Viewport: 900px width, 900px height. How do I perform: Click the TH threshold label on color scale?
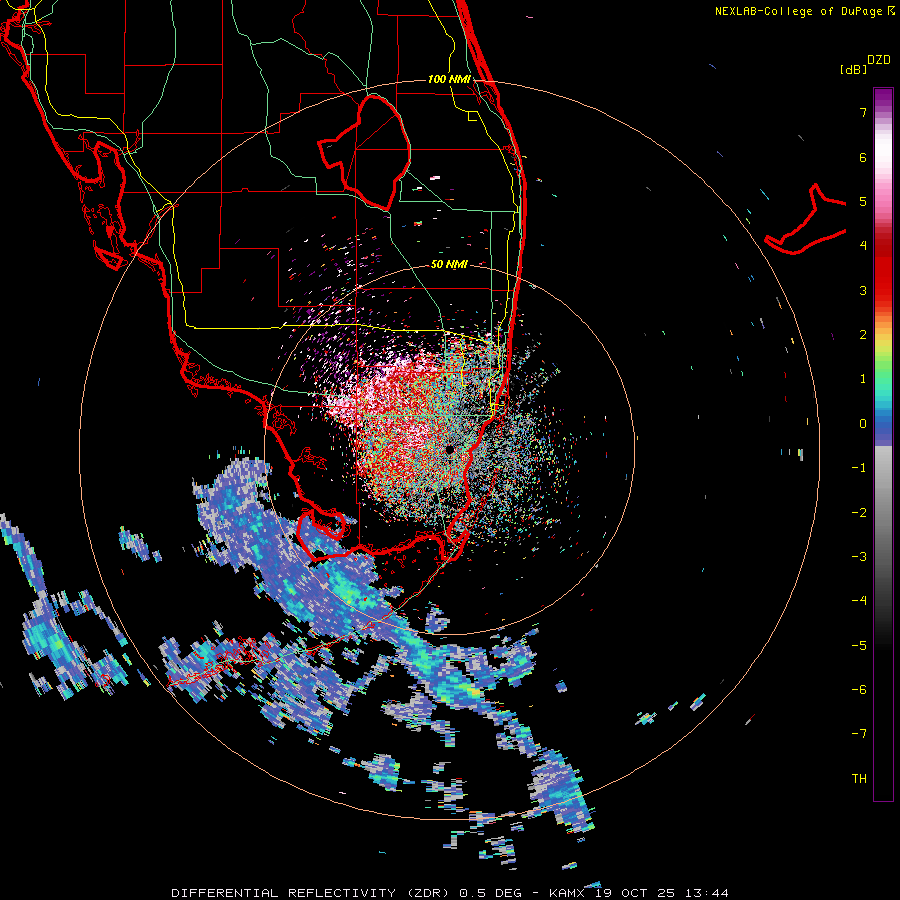point(859,779)
